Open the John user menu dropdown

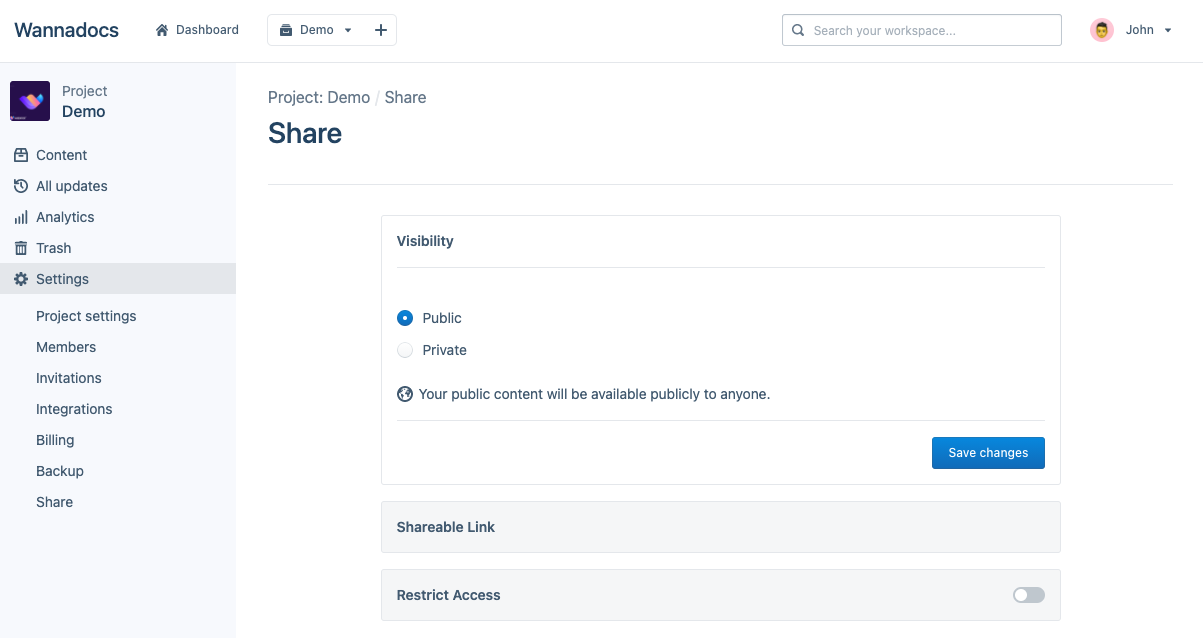[1147, 30]
